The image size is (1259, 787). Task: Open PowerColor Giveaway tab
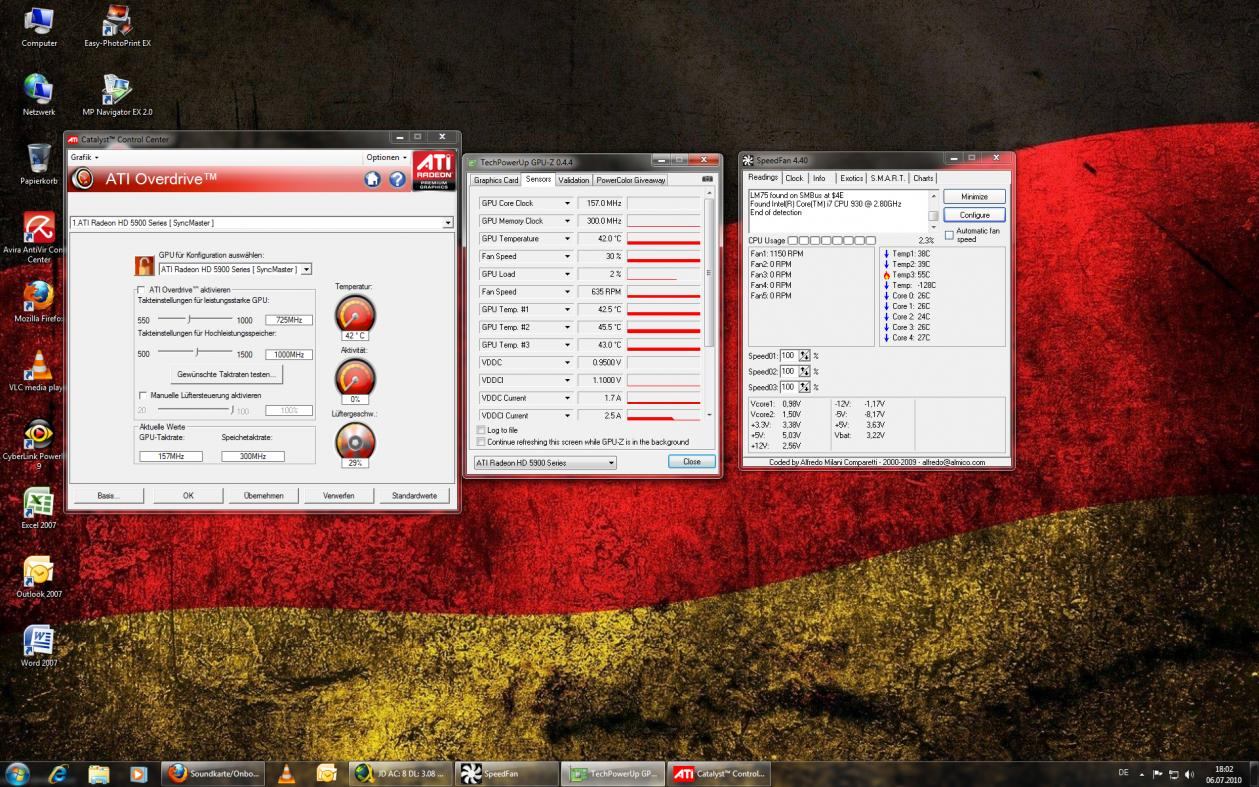(x=631, y=180)
